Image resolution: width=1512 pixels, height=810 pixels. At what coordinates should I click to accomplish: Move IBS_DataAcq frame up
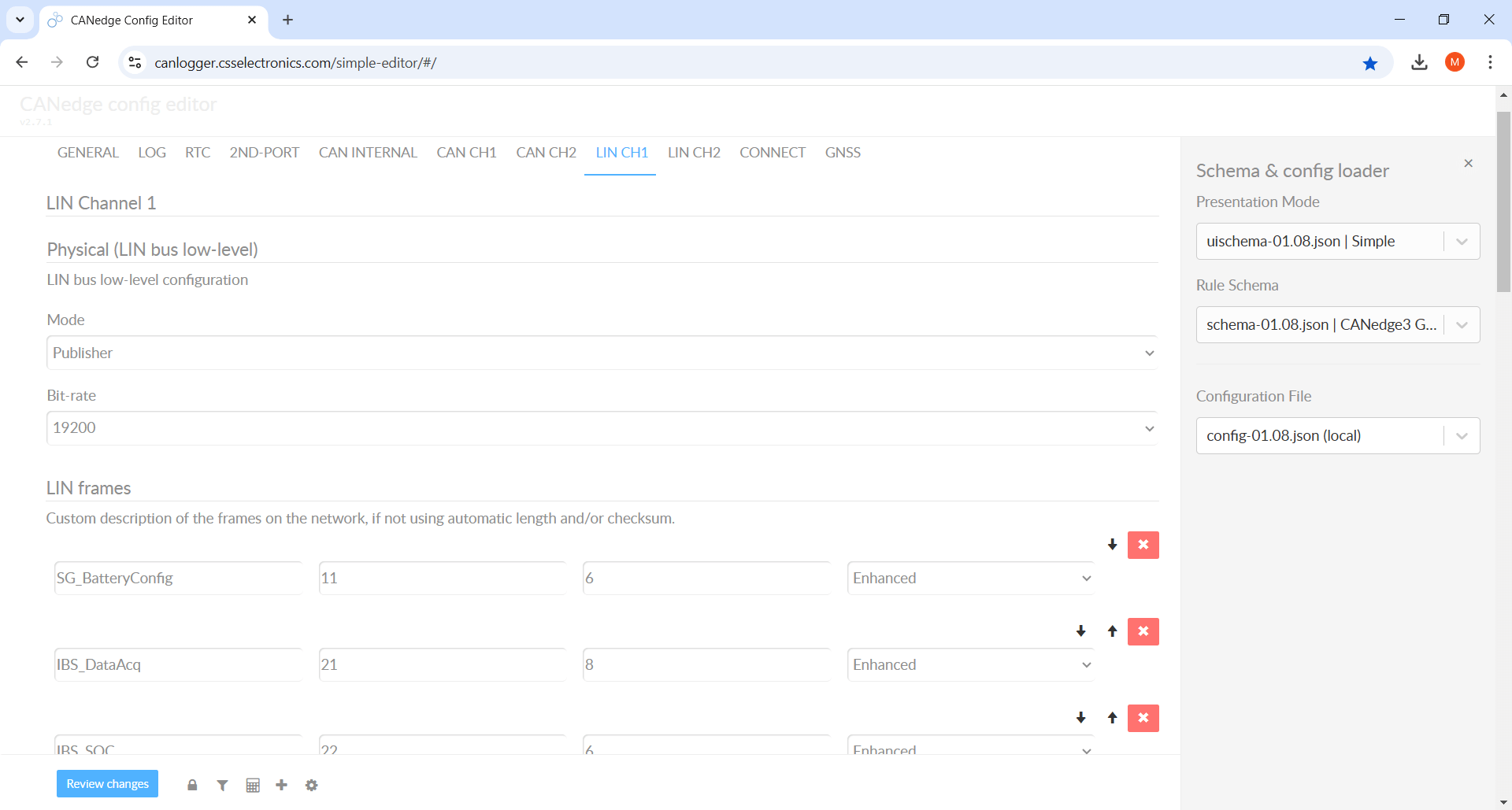[x=1112, y=631]
